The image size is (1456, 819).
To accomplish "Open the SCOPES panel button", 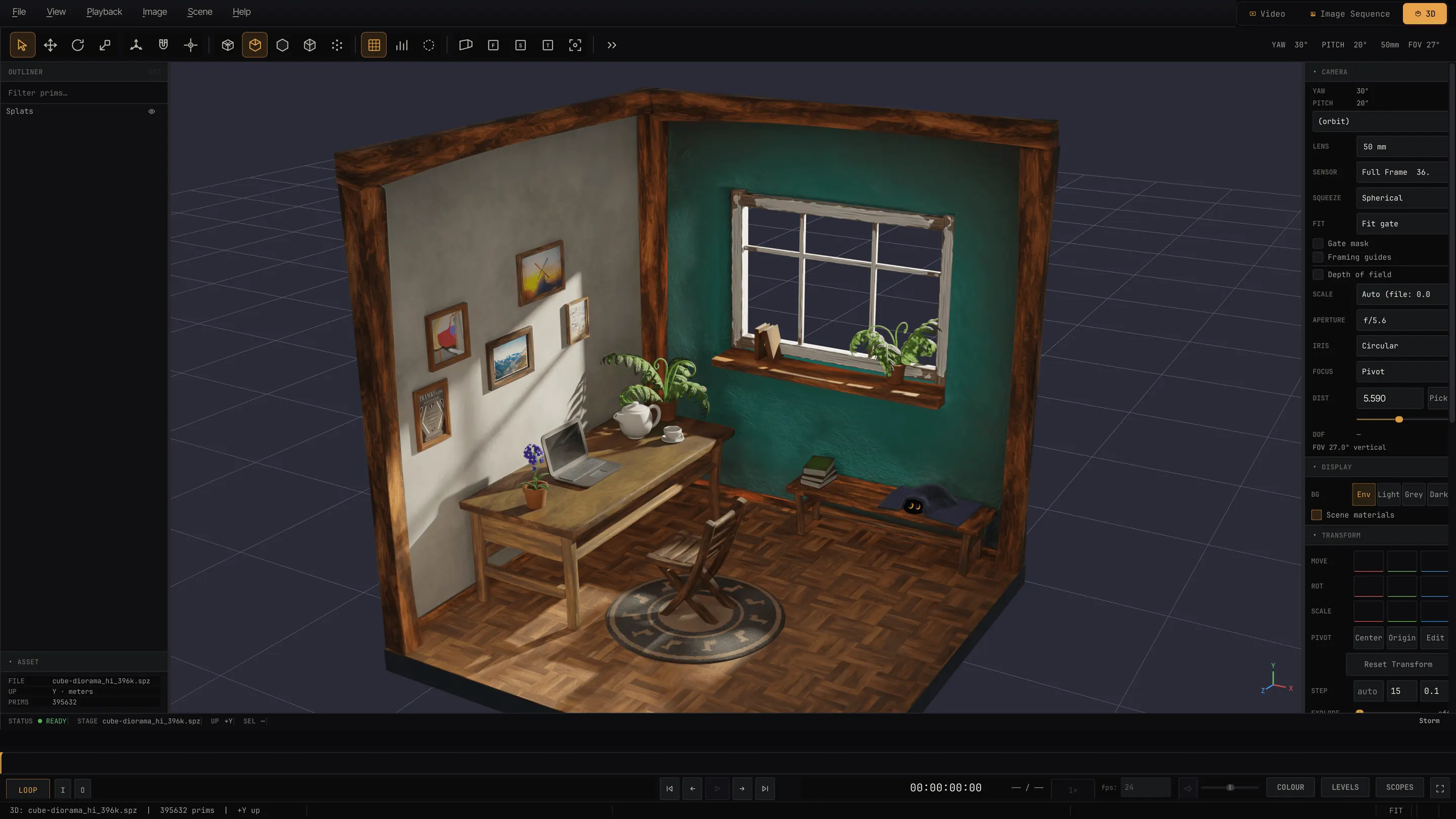I will click(x=1399, y=787).
